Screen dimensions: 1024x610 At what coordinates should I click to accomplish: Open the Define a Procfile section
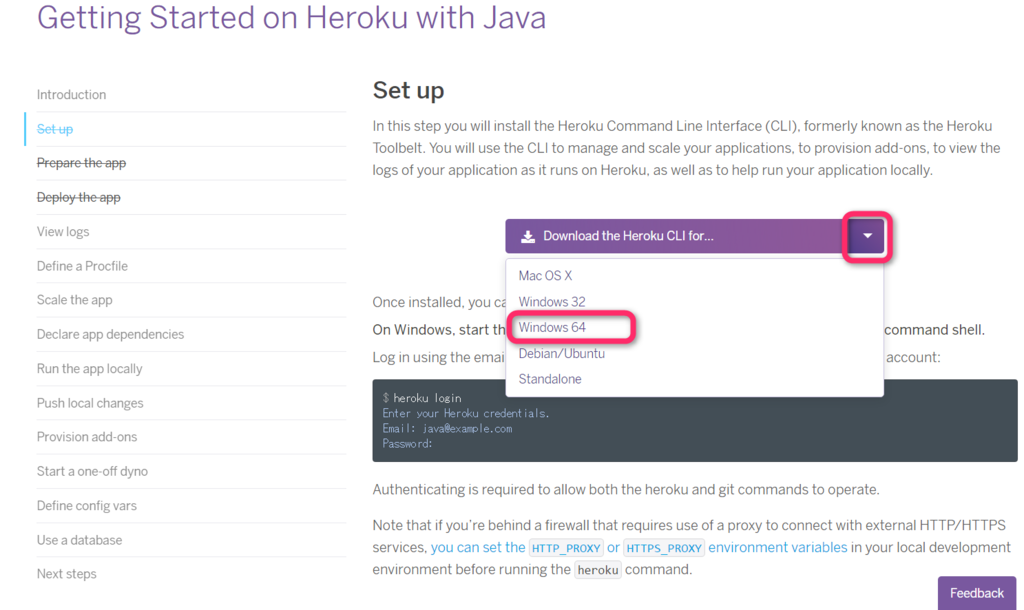[82, 266]
